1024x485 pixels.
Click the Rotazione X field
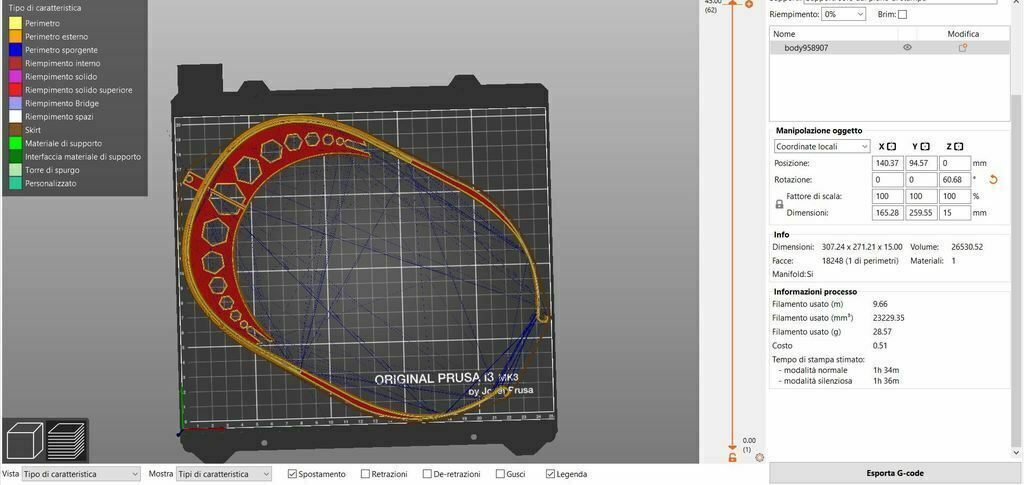[x=888, y=180]
